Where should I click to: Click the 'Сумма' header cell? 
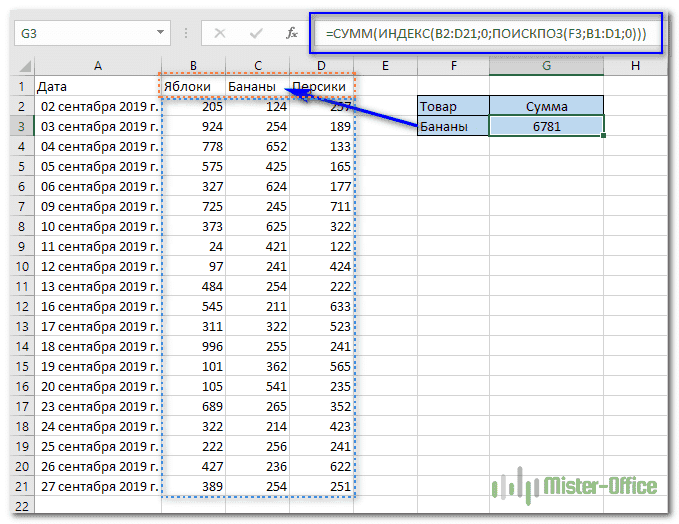(x=547, y=106)
